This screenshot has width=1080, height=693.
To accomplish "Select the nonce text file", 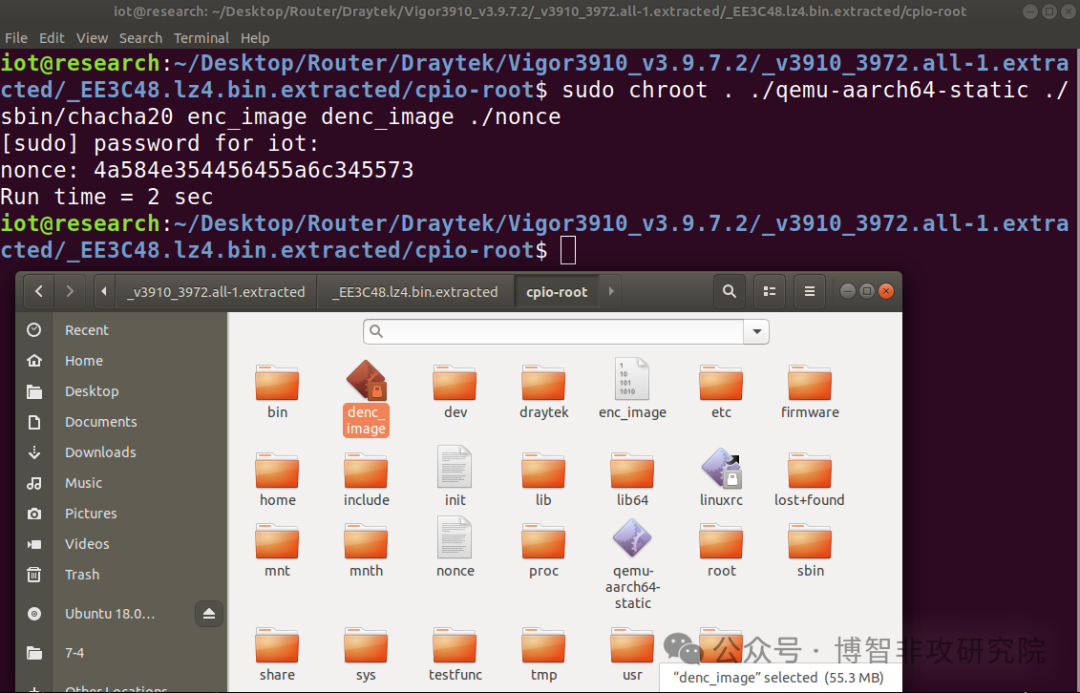I will [x=455, y=538].
